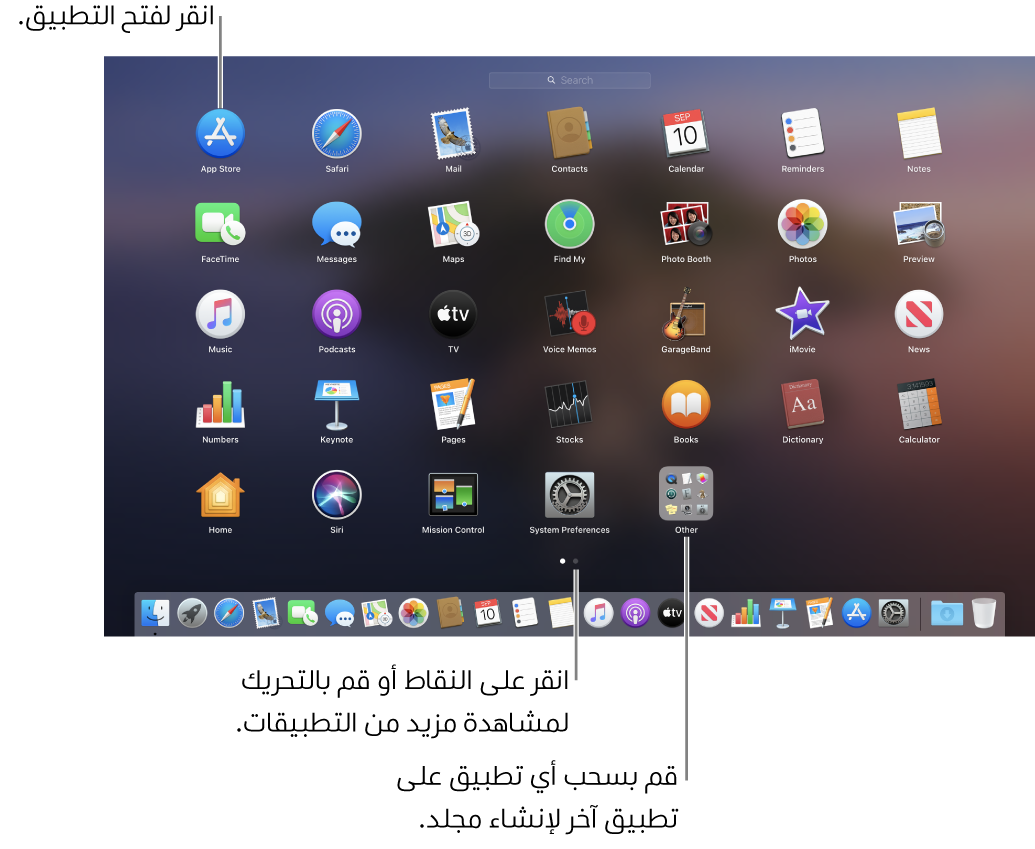Launch Safari from the Launchpad grid
This screenshot has width=1035, height=849.
337,133
